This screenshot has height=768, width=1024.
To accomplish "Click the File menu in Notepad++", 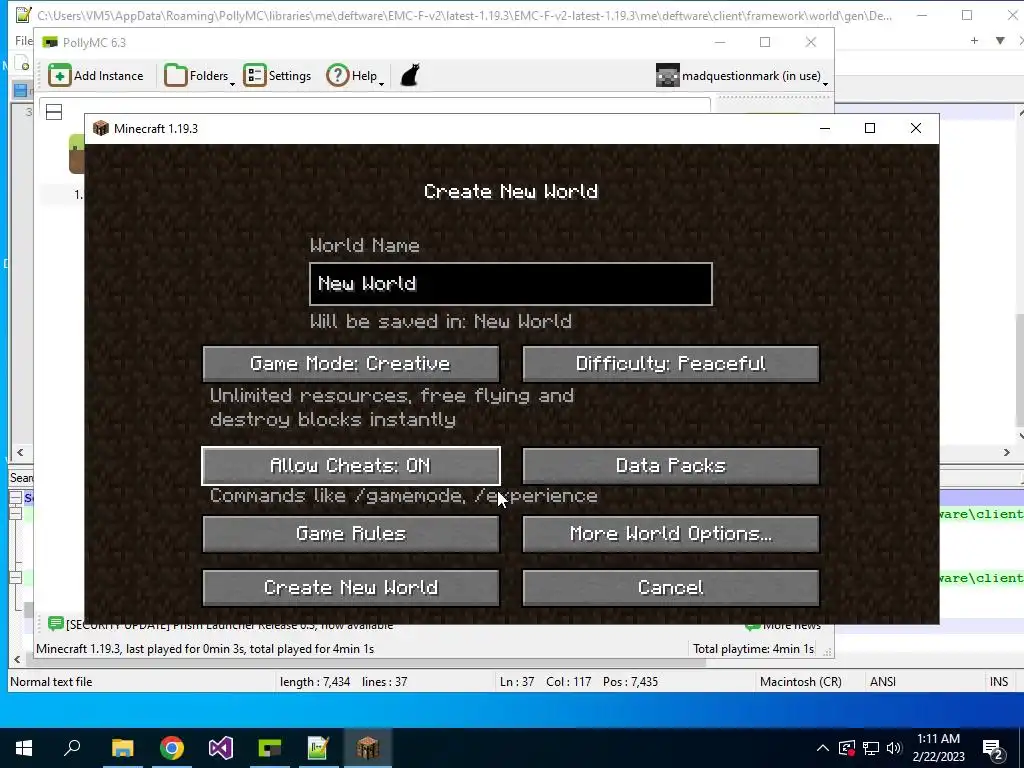I will 24,40.
